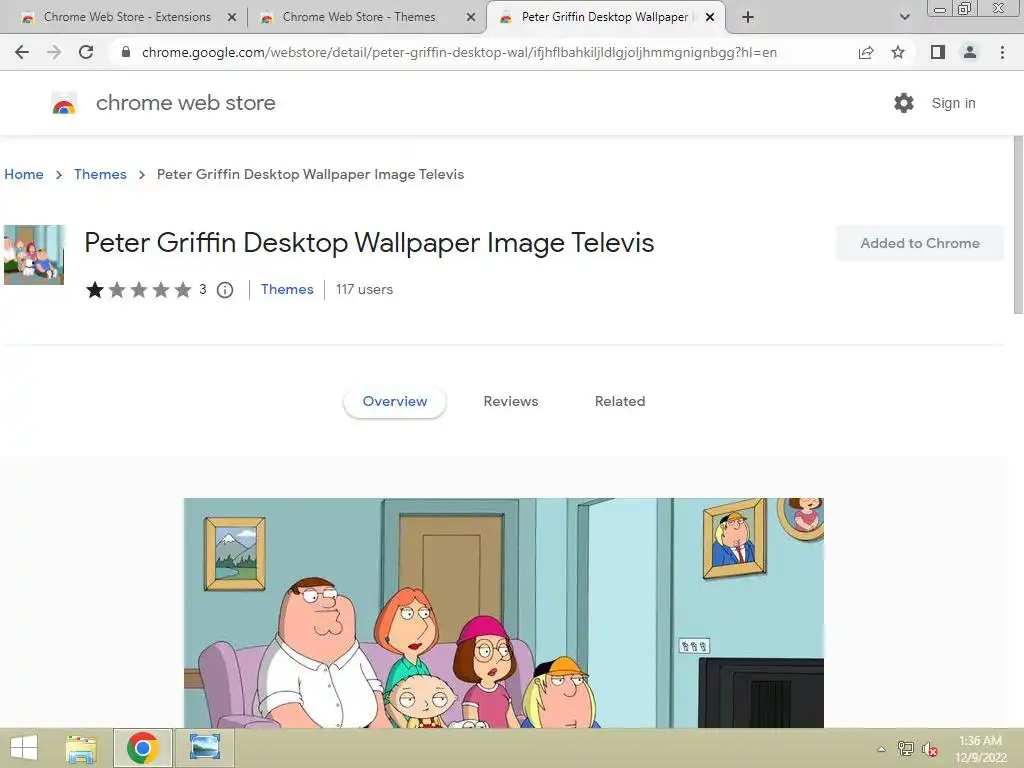The height and width of the screenshot is (768, 1024).
Task: Close the Chrome Web Store Extensions tab
Action: point(232,17)
